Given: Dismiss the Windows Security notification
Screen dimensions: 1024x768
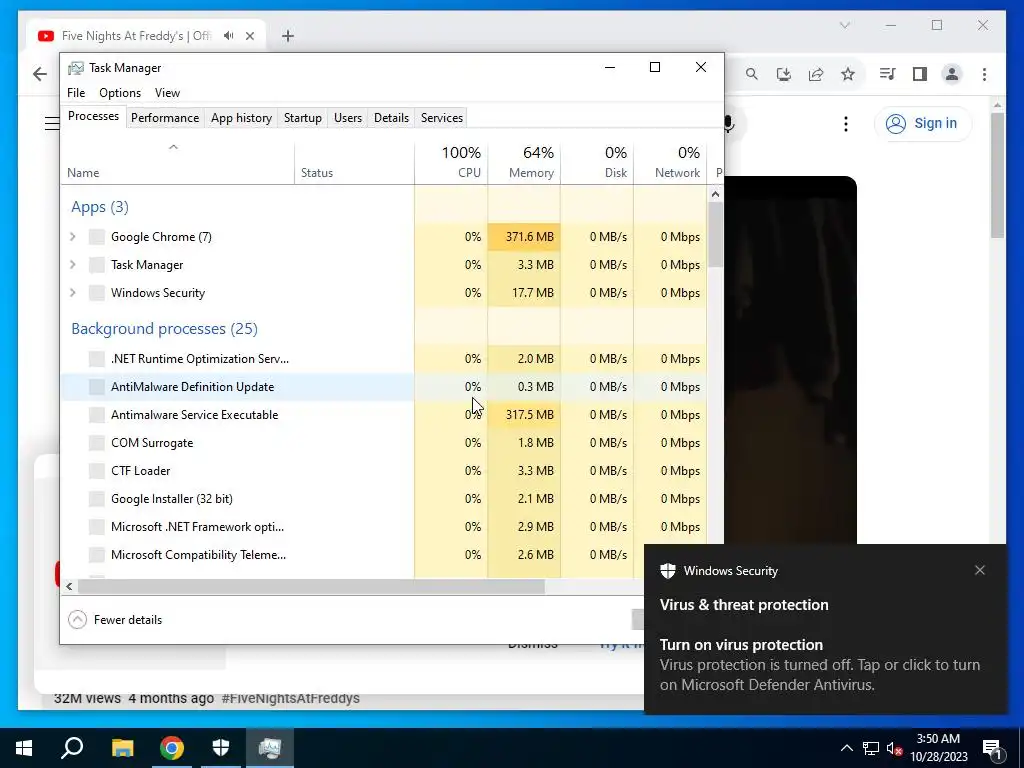Looking at the screenshot, I should [x=980, y=570].
